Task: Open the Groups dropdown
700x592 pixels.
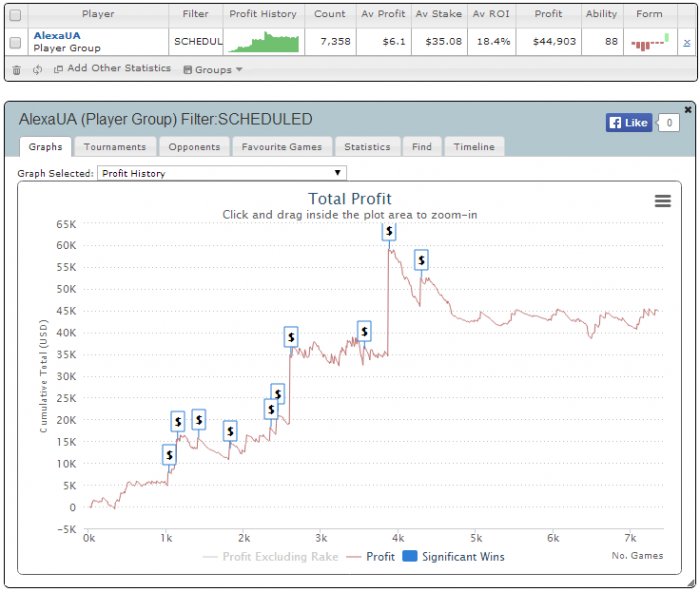Action: click(x=213, y=70)
